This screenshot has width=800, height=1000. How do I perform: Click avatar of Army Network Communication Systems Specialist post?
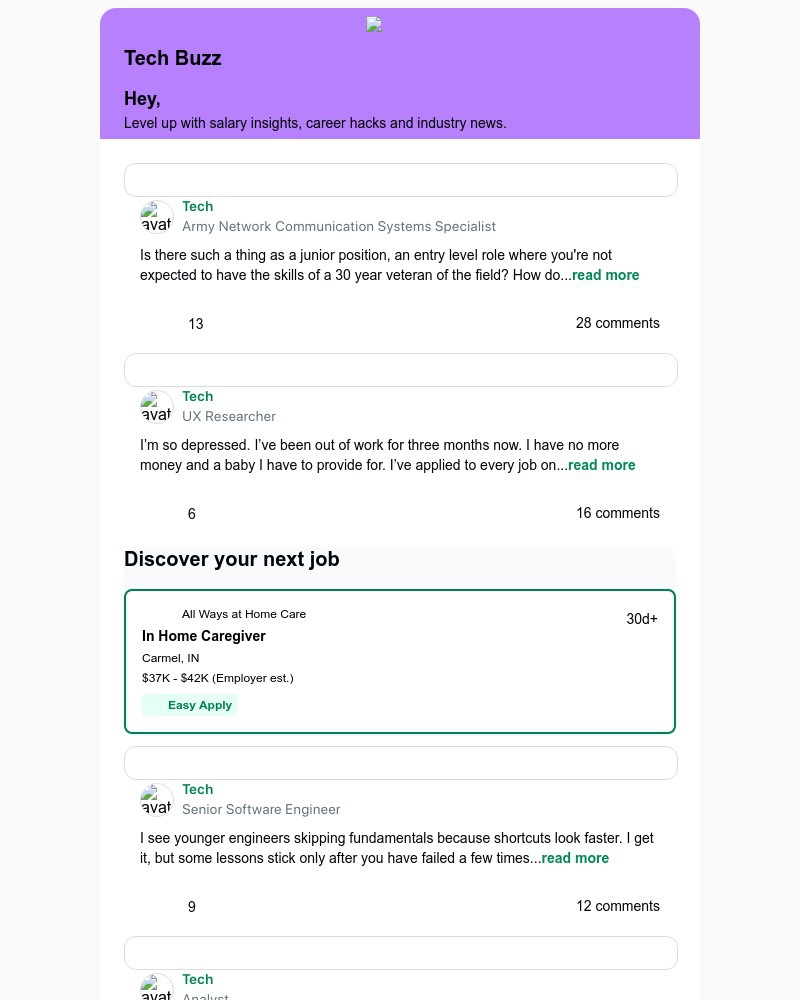point(156,217)
